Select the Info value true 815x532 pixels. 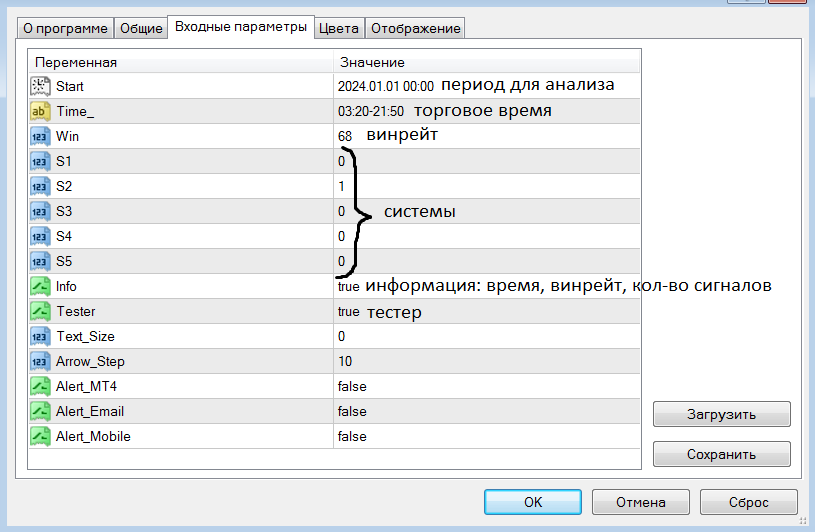348,286
